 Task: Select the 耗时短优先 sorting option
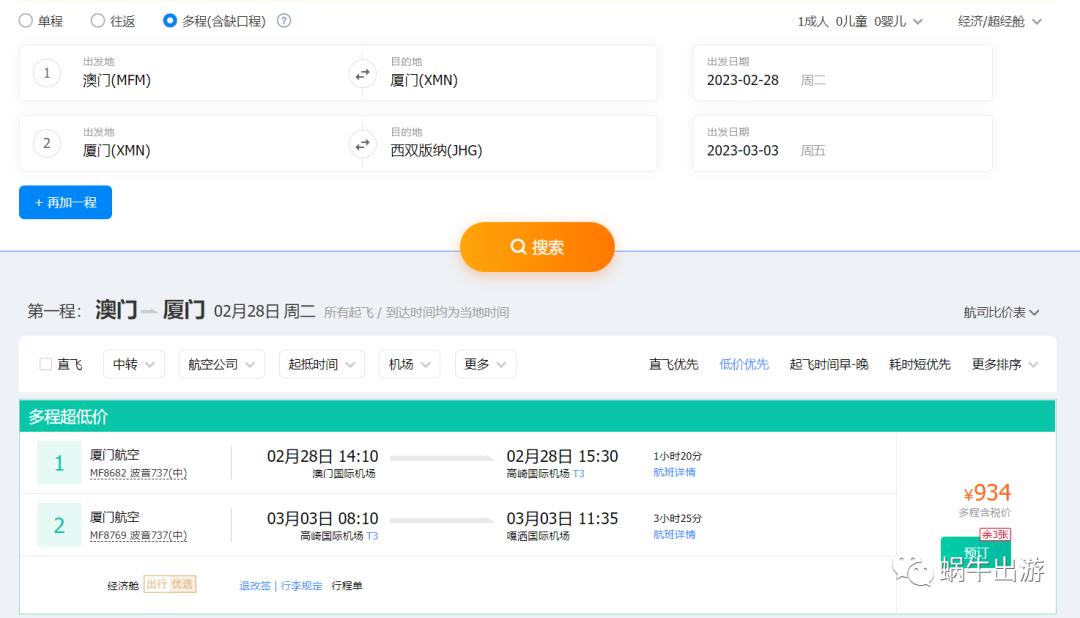coord(920,364)
